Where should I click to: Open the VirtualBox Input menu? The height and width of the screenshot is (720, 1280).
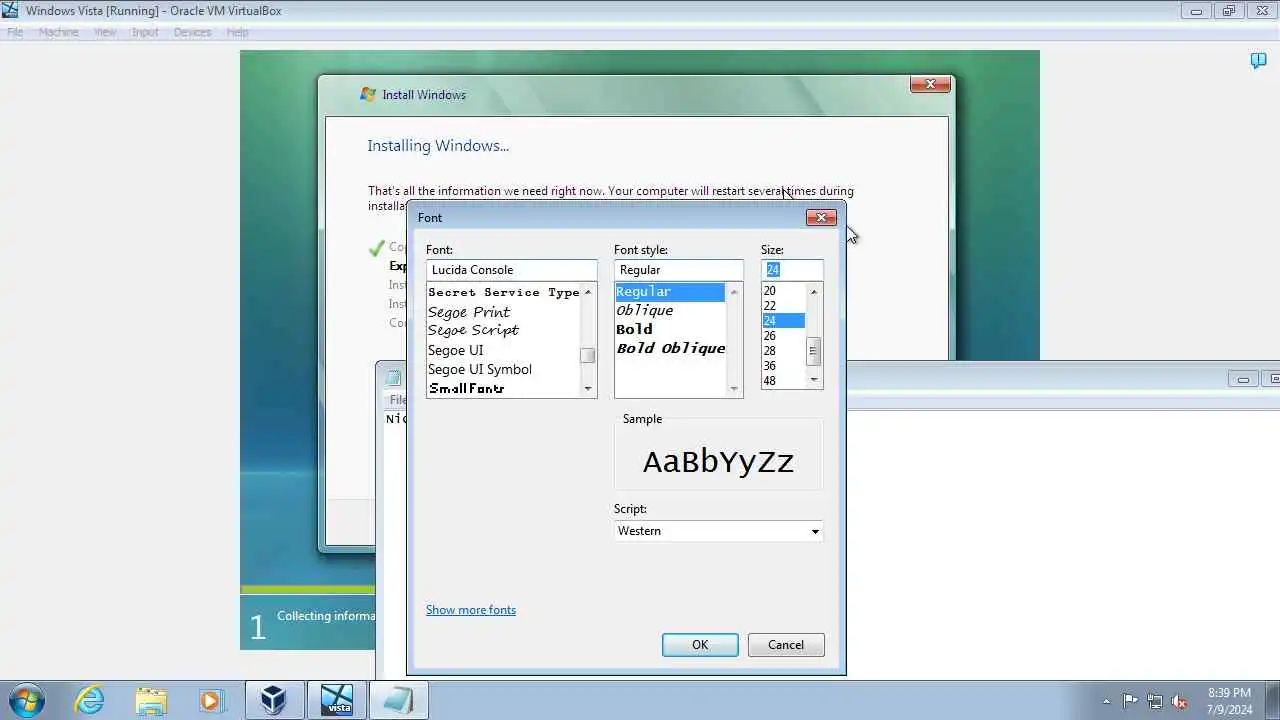[145, 32]
